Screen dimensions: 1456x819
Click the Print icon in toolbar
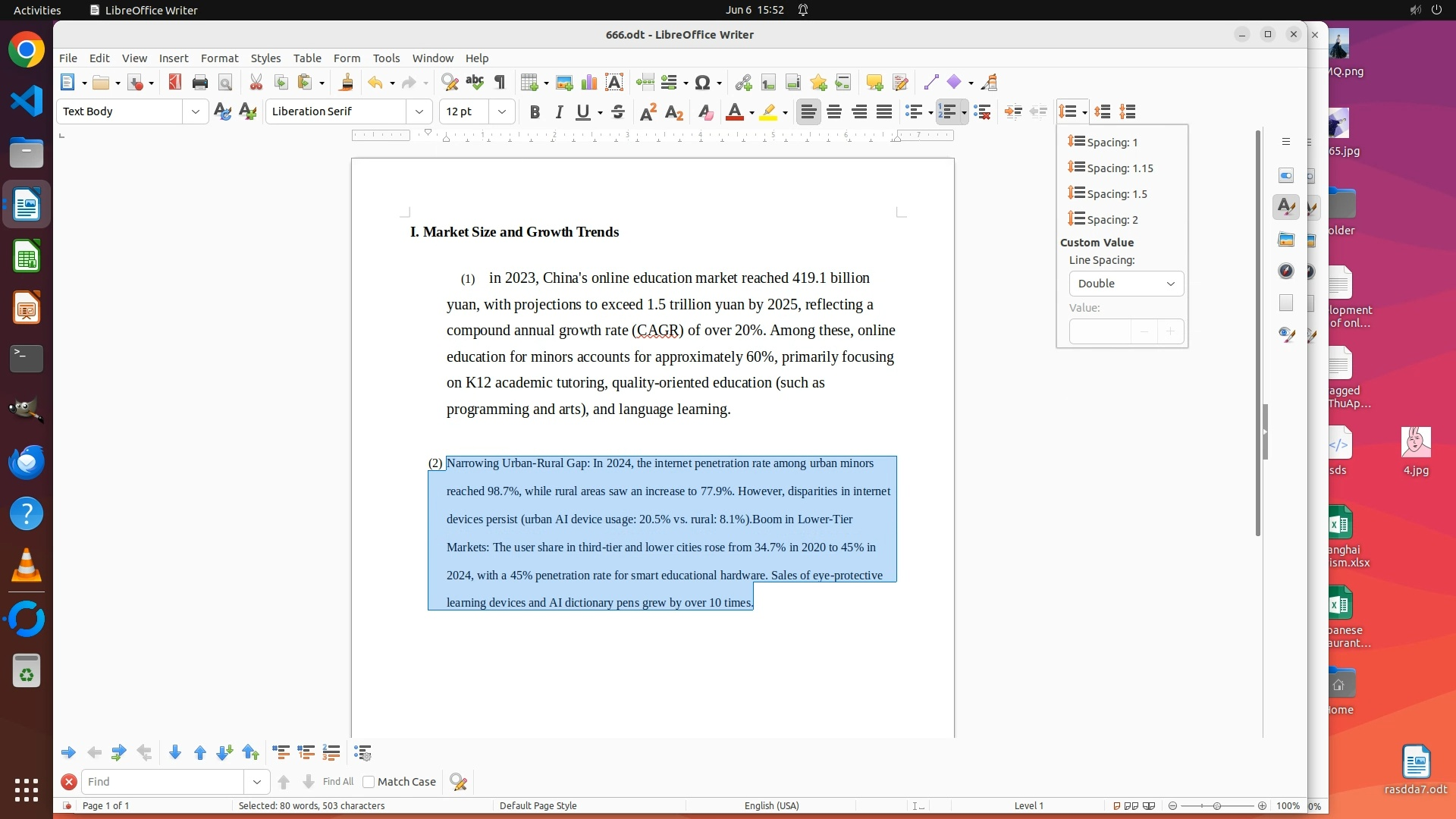click(200, 83)
